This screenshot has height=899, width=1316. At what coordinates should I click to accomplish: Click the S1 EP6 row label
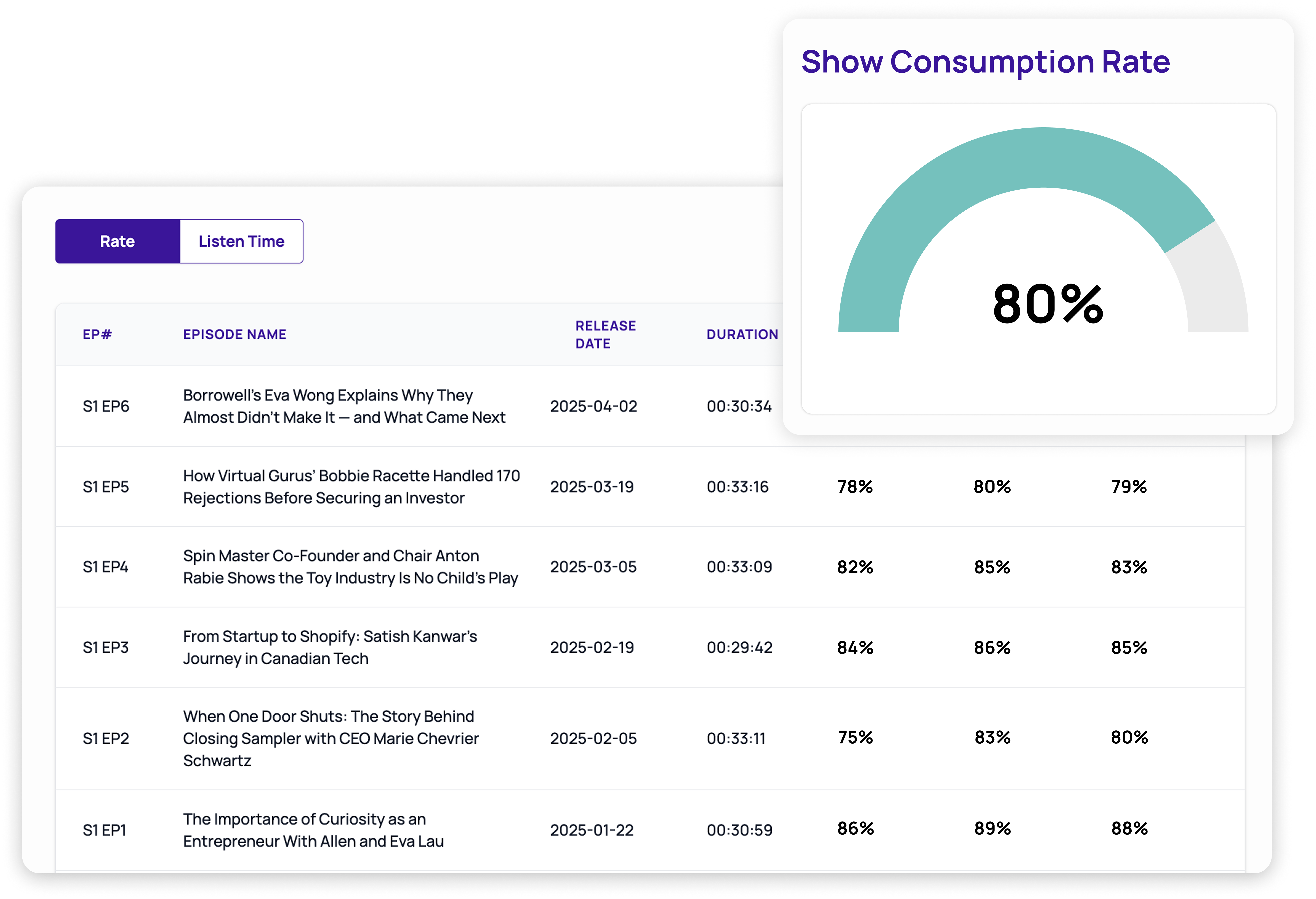[x=106, y=406]
